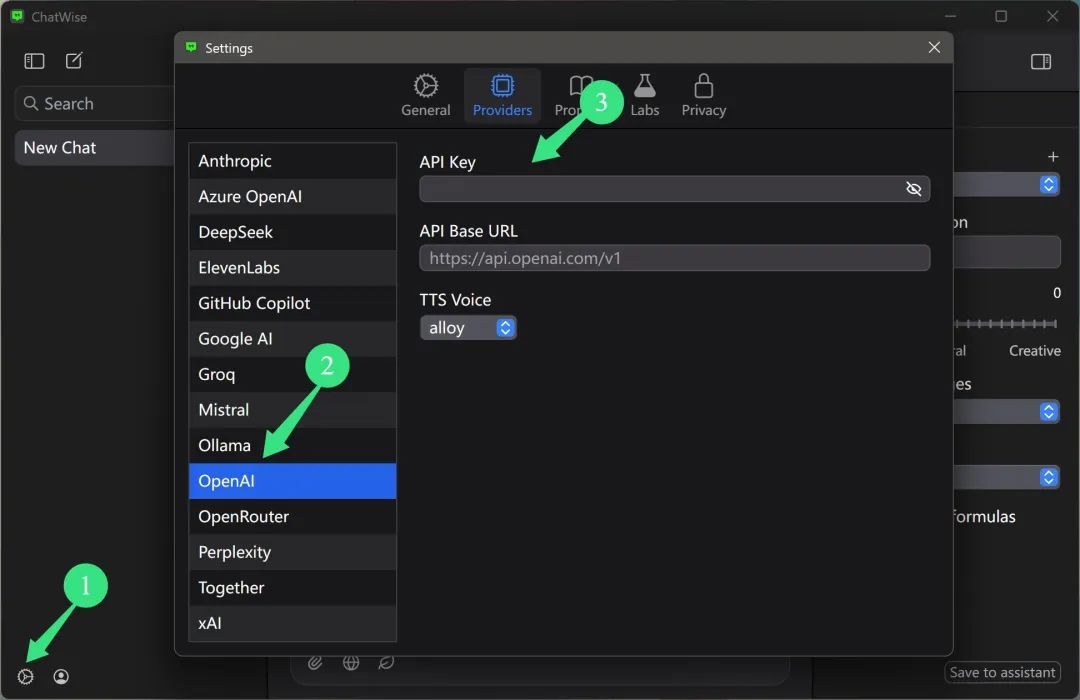Image resolution: width=1080 pixels, height=700 pixels.
Task: Open the user account profile icon
Action: 61,677
